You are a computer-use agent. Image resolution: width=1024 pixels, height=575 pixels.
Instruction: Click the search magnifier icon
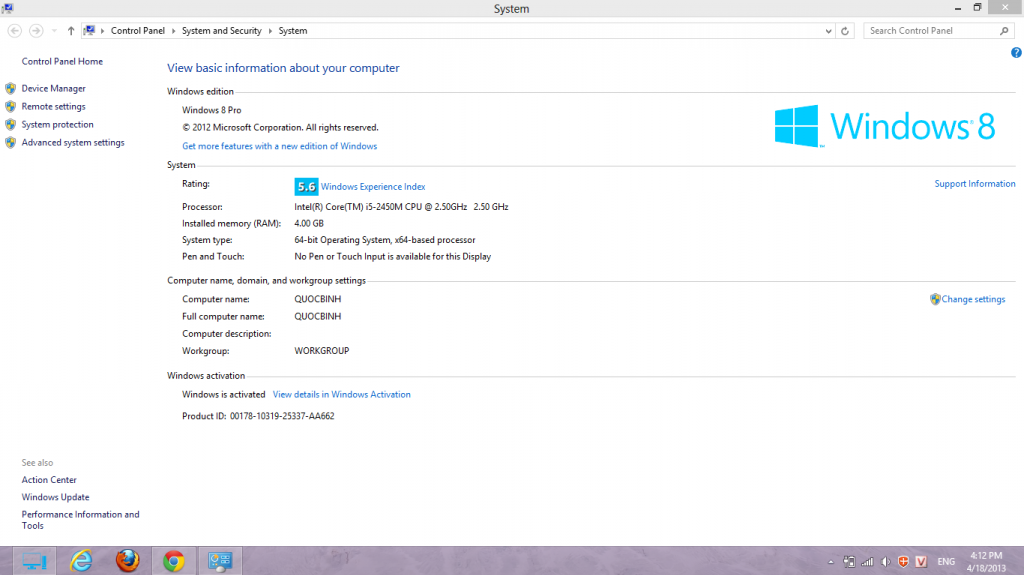tap(1004, 31)
